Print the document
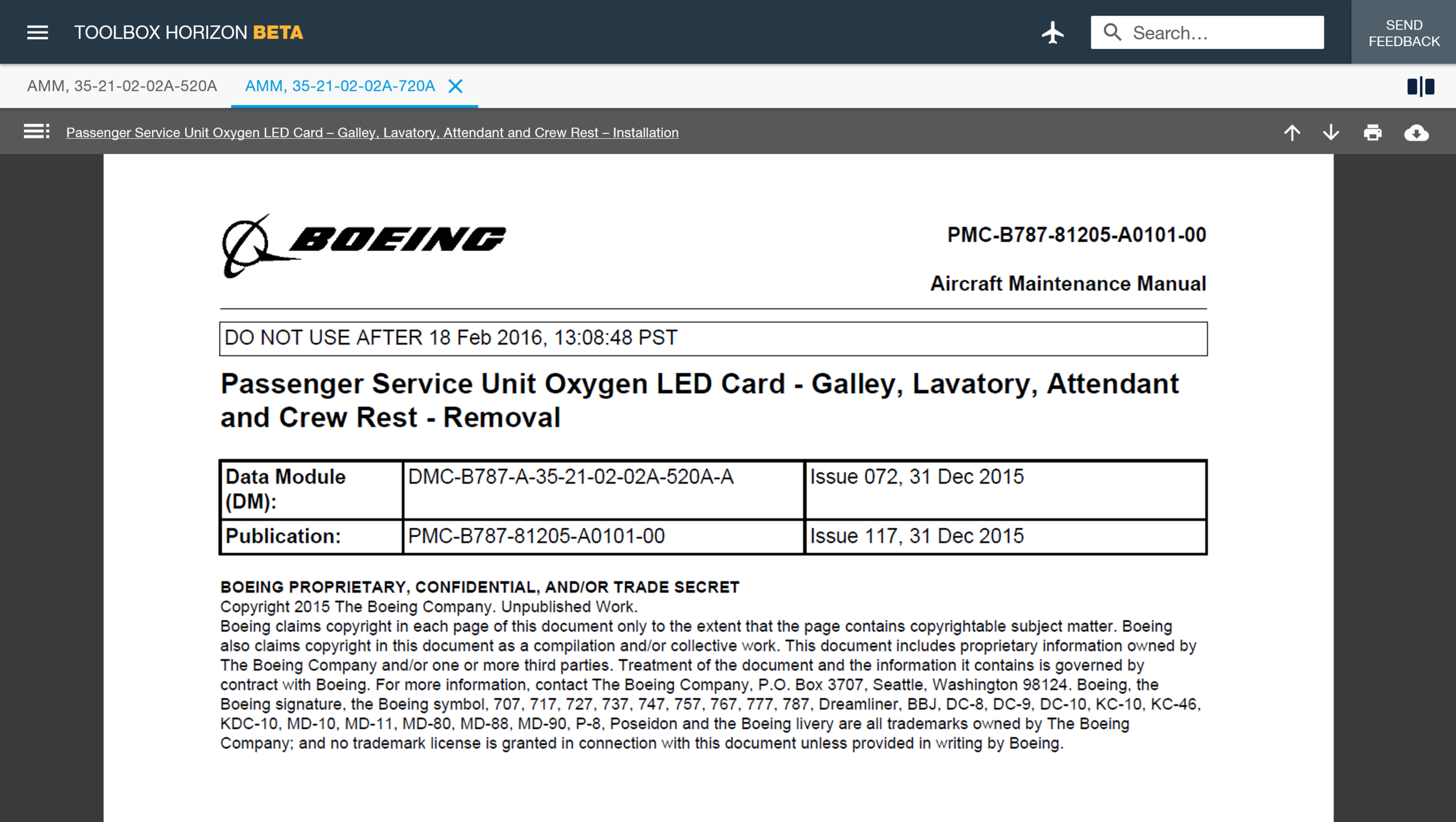Viewport: 1456px width, 822px height. pyautogui.click(x=1373, y=133)
